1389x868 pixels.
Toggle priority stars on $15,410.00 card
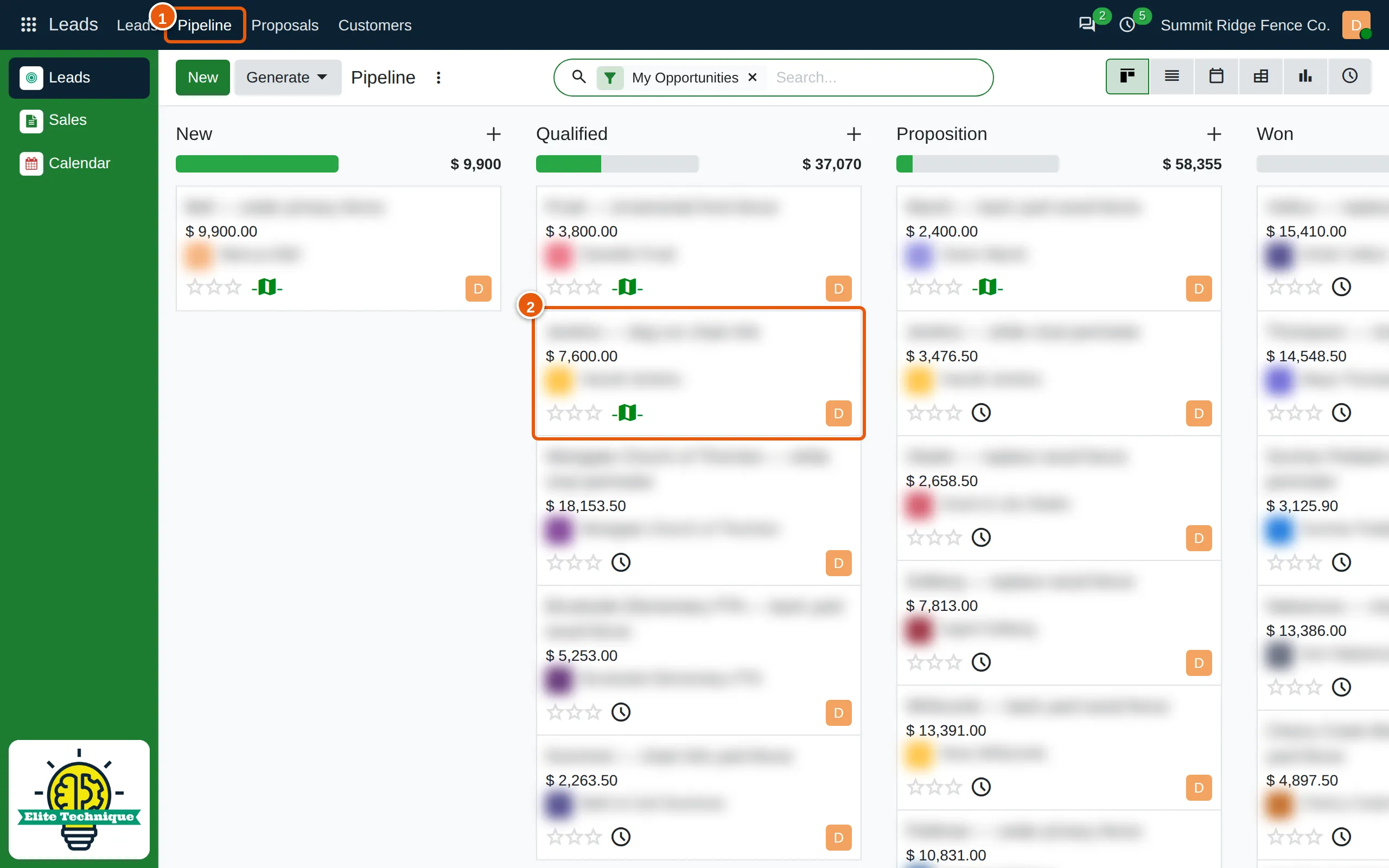click(1295, 286)
